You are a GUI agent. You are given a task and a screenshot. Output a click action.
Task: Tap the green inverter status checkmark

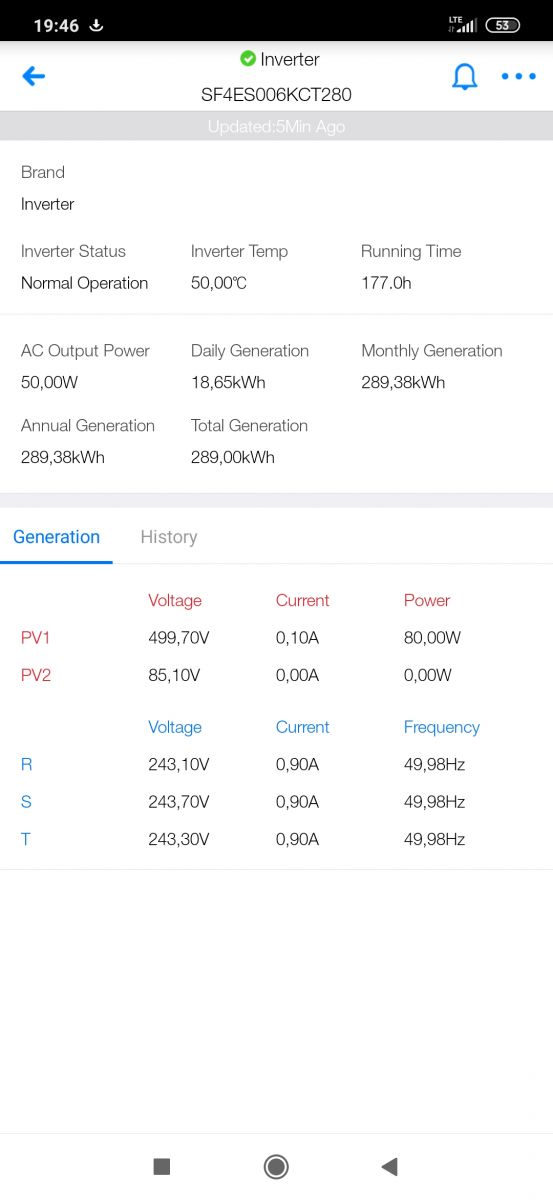(x=248, y=59)
